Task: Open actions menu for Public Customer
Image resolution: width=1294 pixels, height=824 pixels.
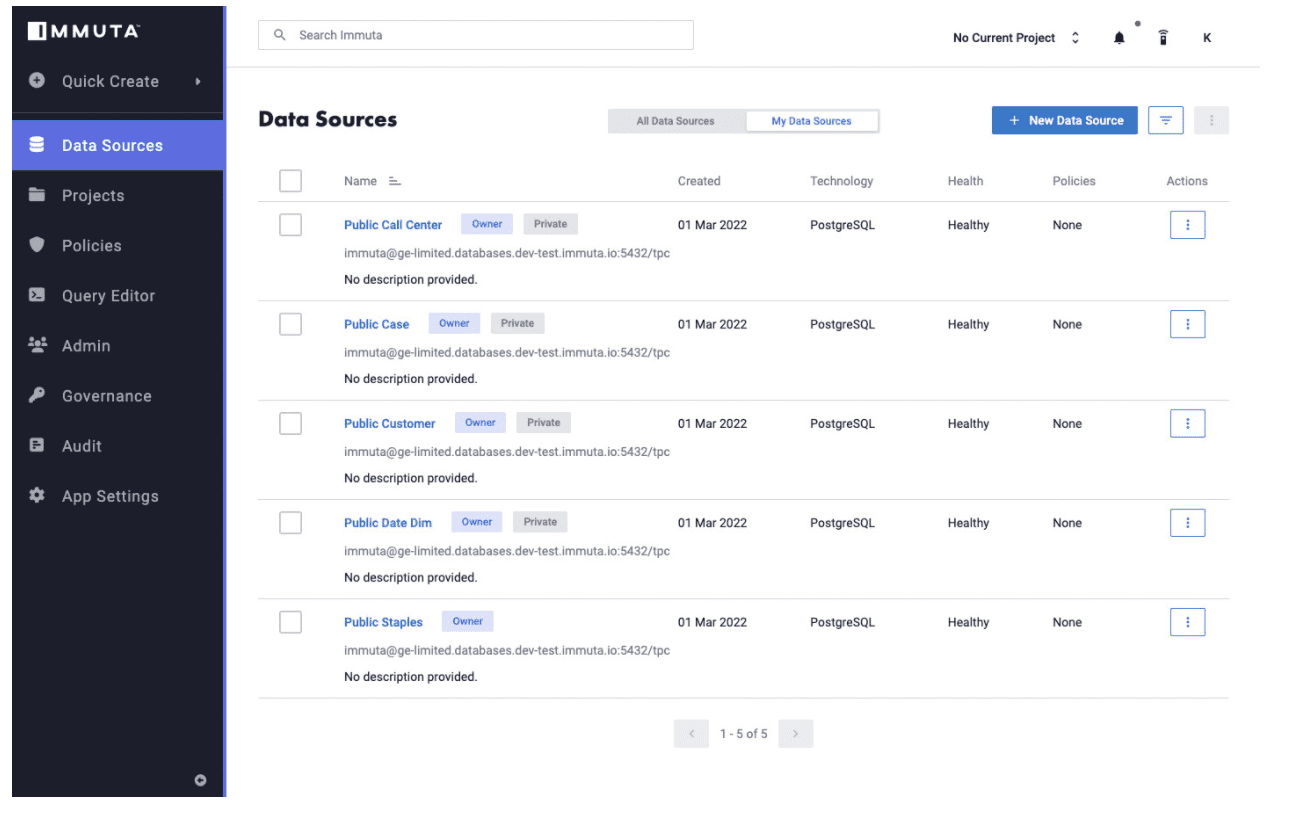Action: (1187, 423)
